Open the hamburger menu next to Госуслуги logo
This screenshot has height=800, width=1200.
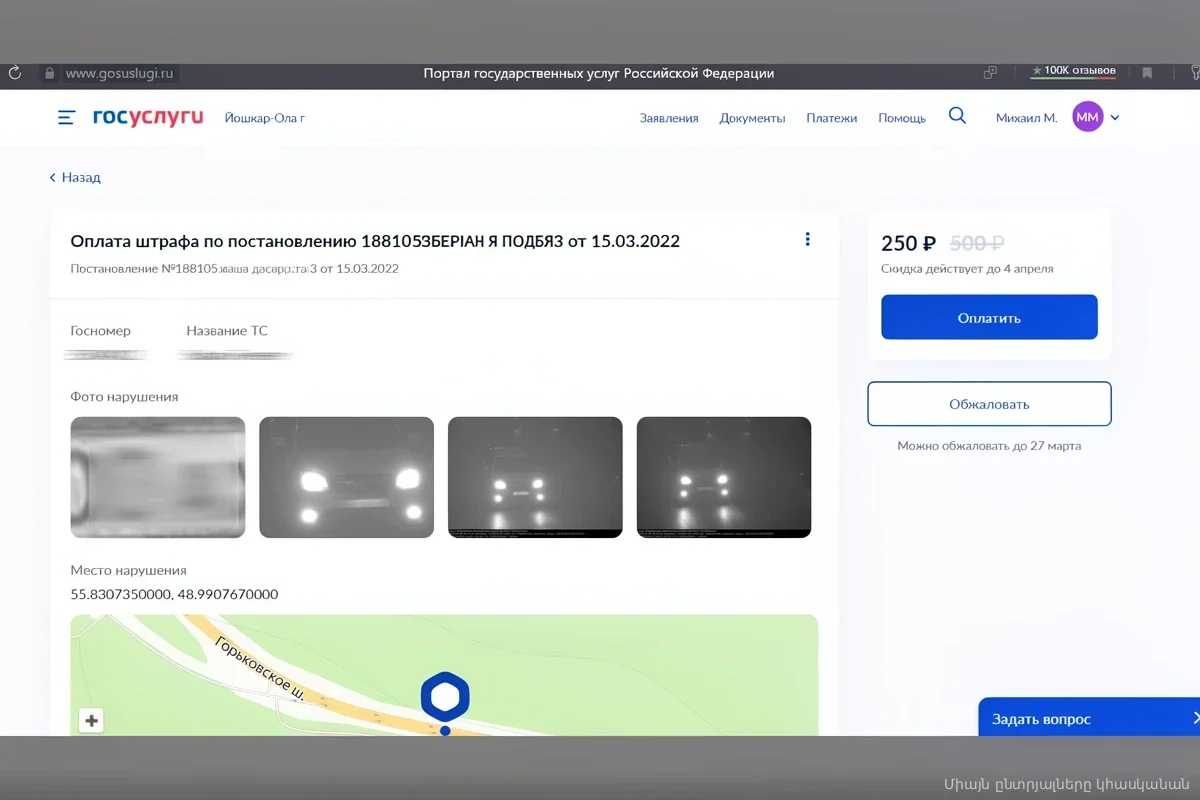click(66, 118)
